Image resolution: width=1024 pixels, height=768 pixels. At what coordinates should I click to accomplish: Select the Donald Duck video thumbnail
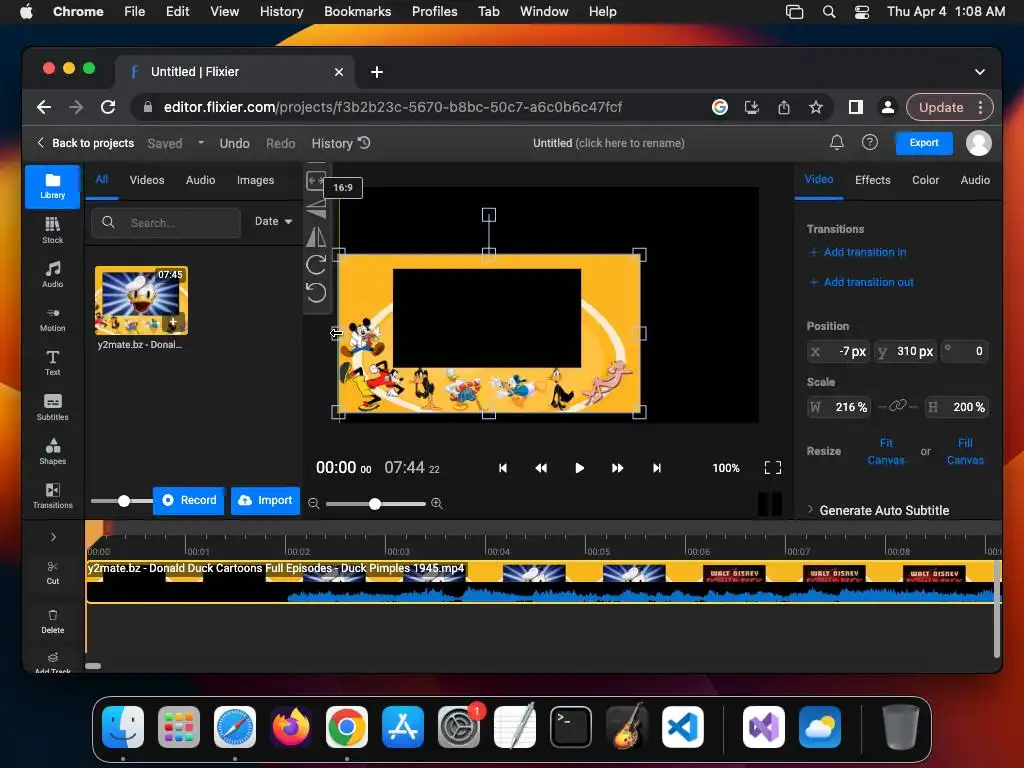141,300
